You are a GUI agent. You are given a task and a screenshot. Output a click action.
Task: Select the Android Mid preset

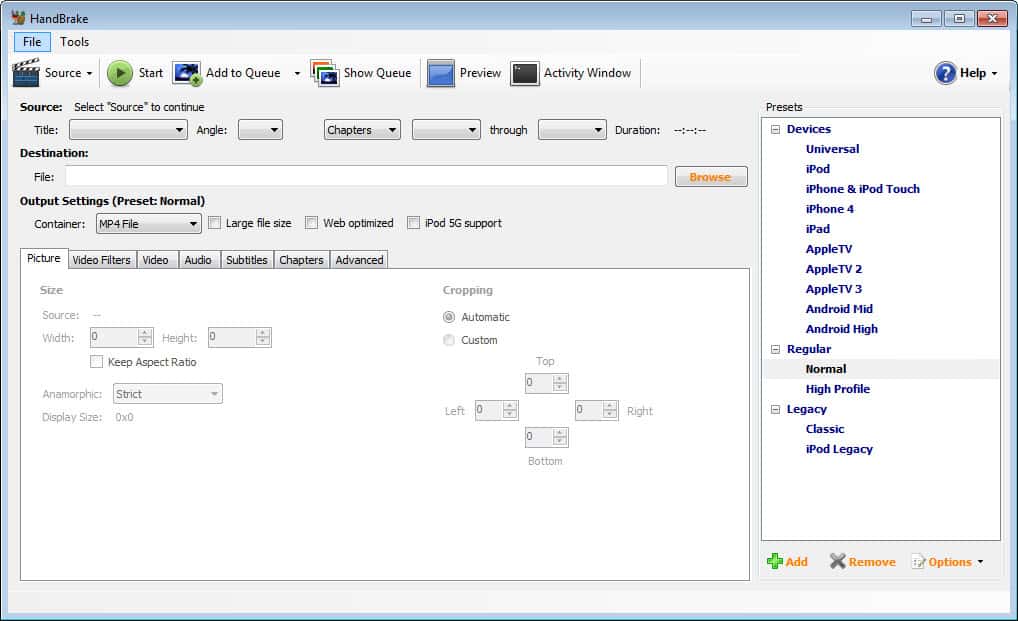839,310
